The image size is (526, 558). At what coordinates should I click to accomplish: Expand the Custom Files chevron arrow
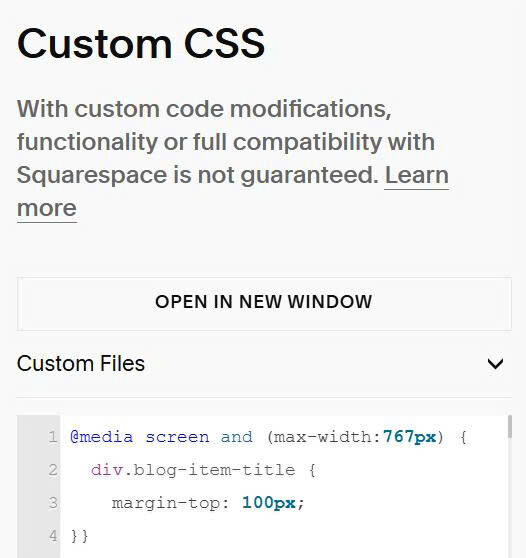pyautogui.click(x=495, y=364)
